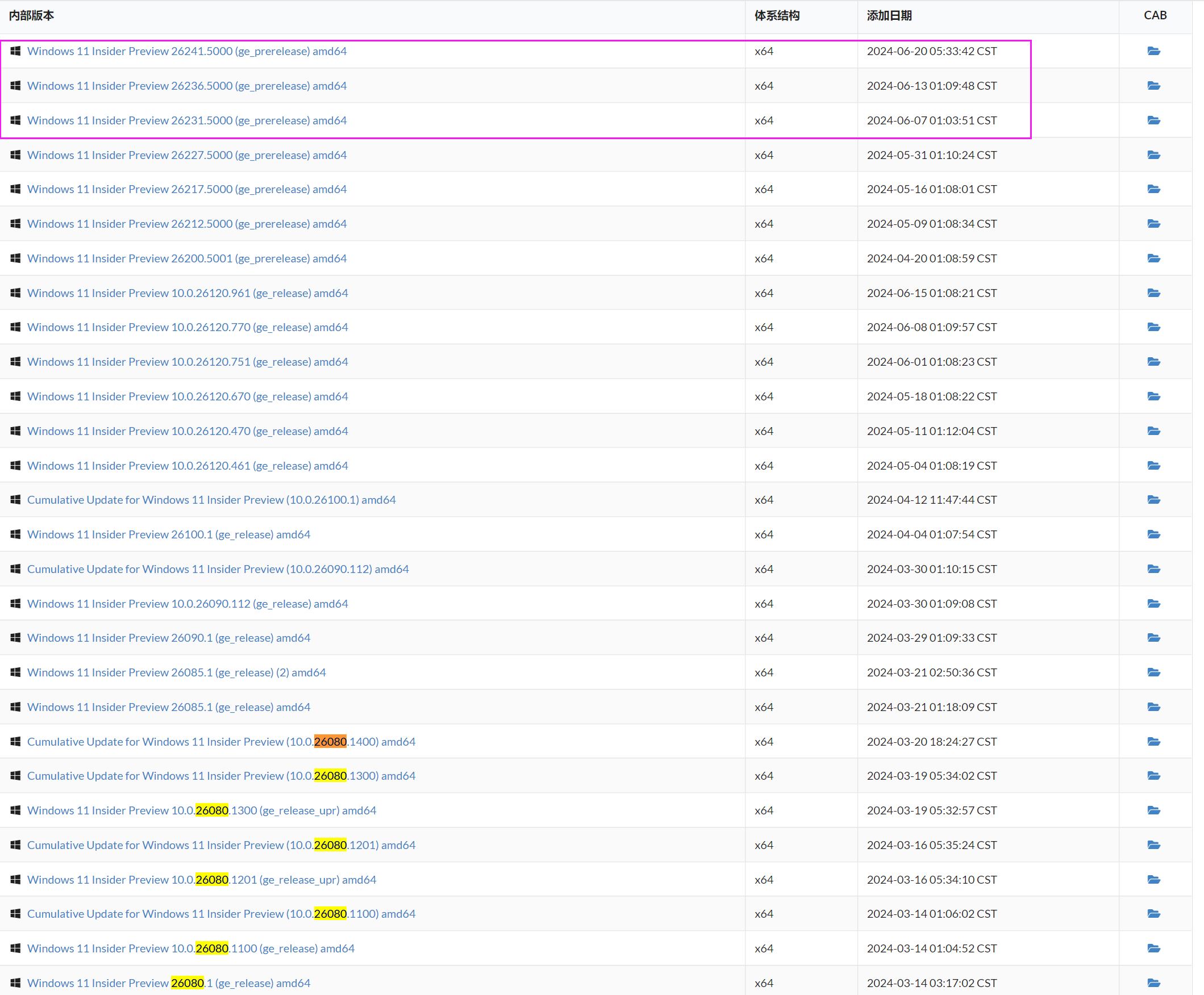Open CAB folder icon for build 26227.5000

pos(1153,154)
